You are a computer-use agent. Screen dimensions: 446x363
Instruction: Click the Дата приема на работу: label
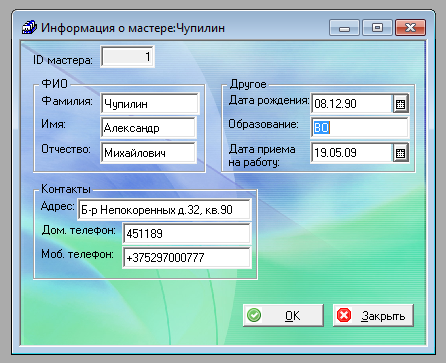[x=262, y=156]
